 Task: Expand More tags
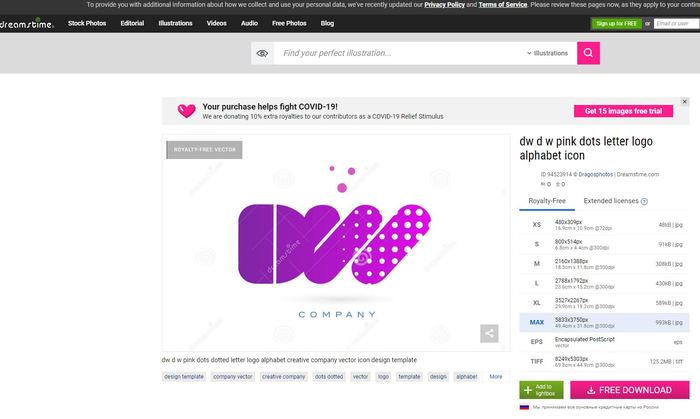496,377
